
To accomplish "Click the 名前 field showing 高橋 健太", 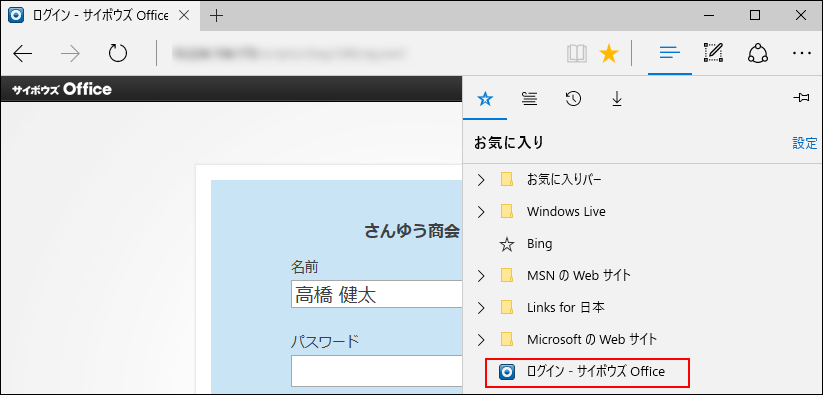I will 376,294.
